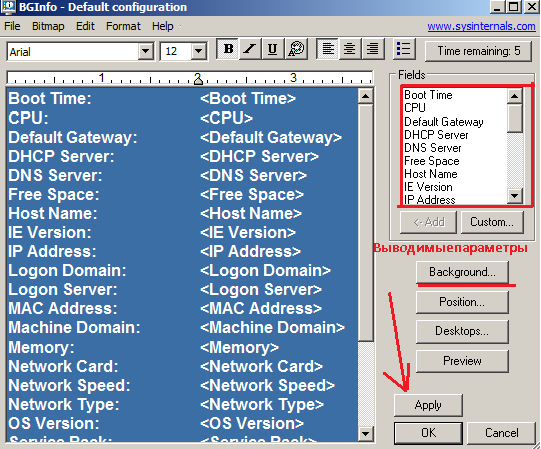
Task: Click the 'Machine Domain:' label text
Action: 75,328
